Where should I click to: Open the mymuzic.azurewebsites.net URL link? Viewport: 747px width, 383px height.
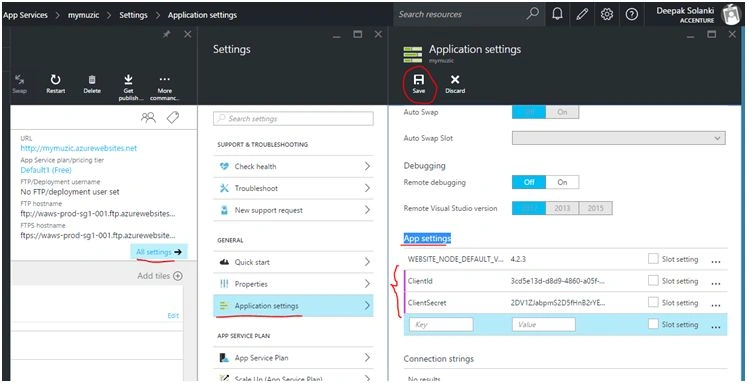[79, 148]
